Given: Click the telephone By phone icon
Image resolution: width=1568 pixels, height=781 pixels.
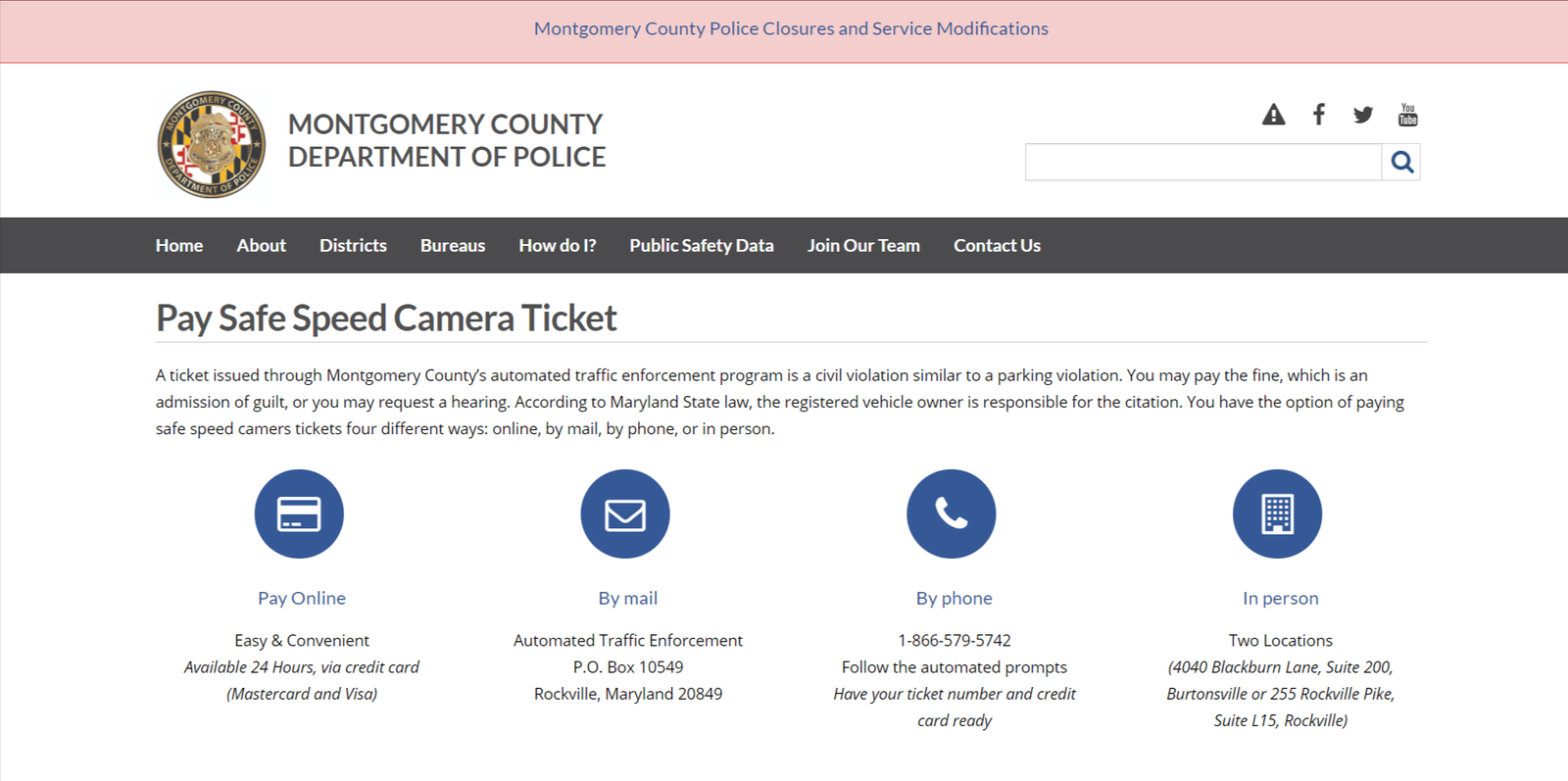Looking at the screenshot, I should 952,513.
